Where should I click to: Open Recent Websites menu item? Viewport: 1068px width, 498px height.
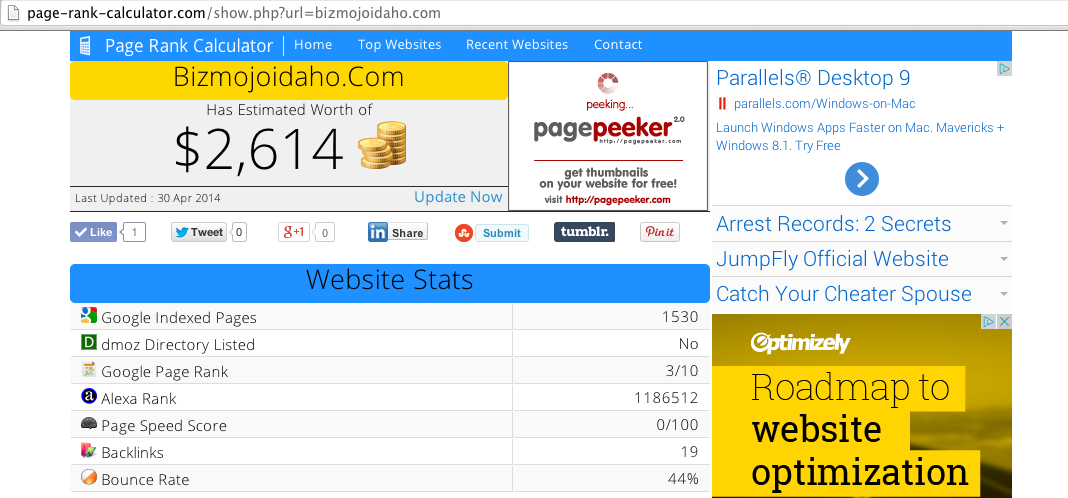point(517,45)
